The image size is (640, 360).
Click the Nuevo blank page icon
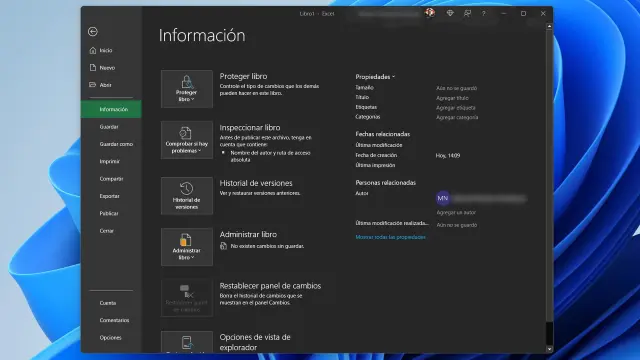(93, 67)
